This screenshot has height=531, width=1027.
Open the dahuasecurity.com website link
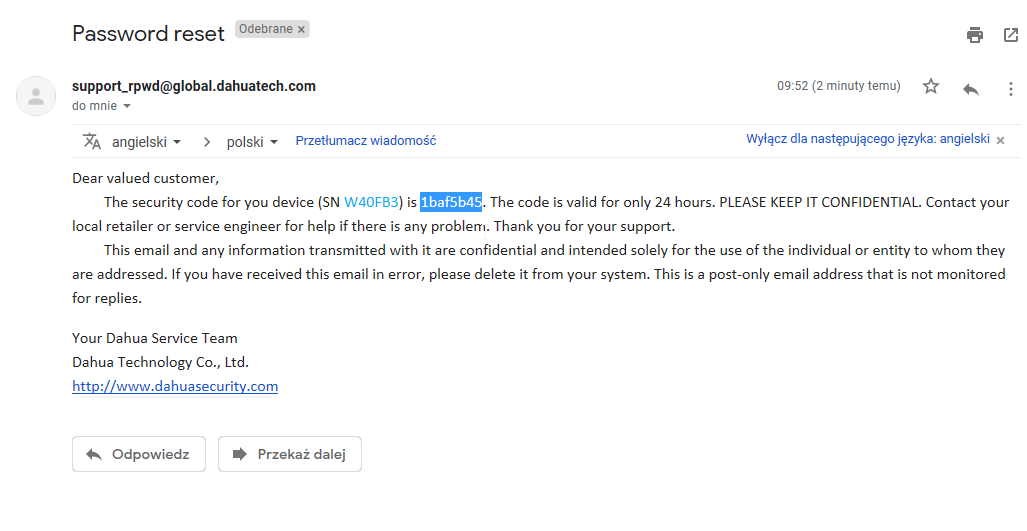point(175,386)
